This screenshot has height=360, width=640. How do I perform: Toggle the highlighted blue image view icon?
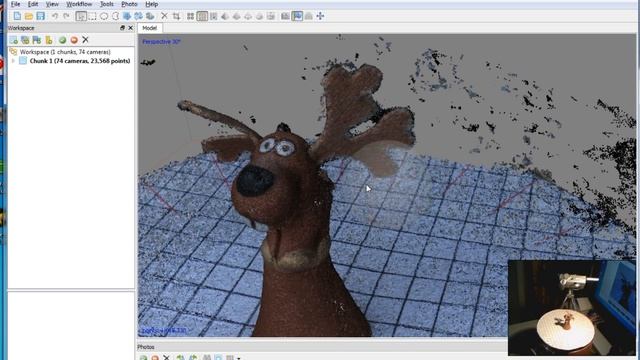click(297, 16)
